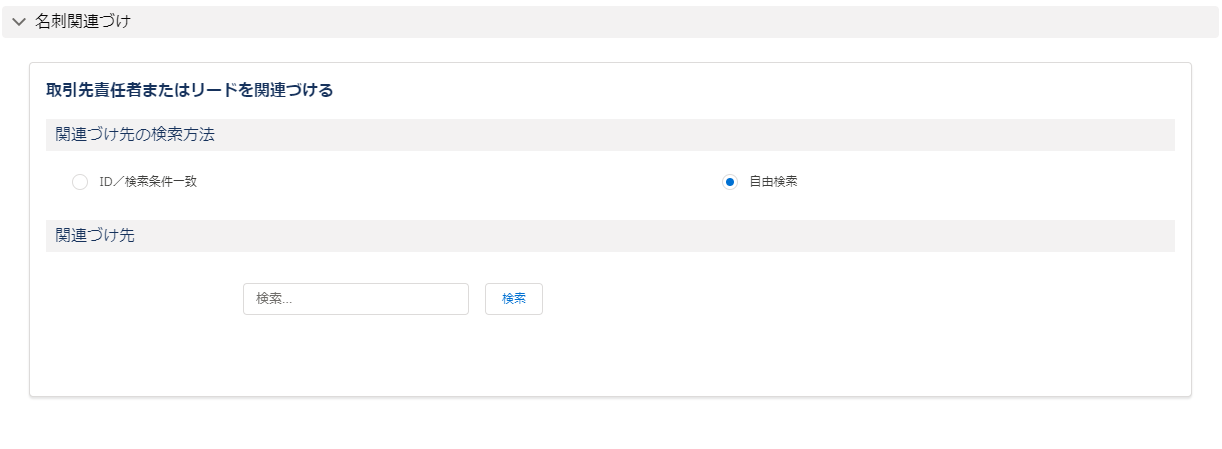Image resolution: width=1222 pixels, height=449 pixels.
Task: Click the 関連づけ先 label text
Action: (96, 236)
